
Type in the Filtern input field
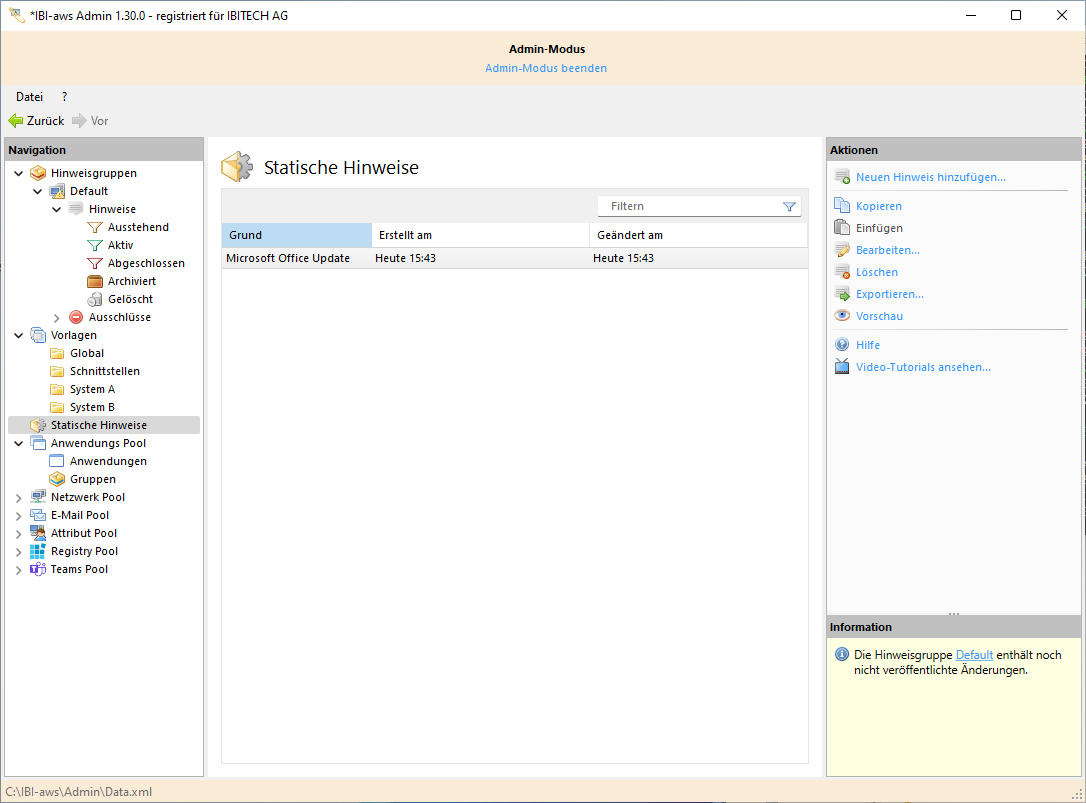(690, 206)
